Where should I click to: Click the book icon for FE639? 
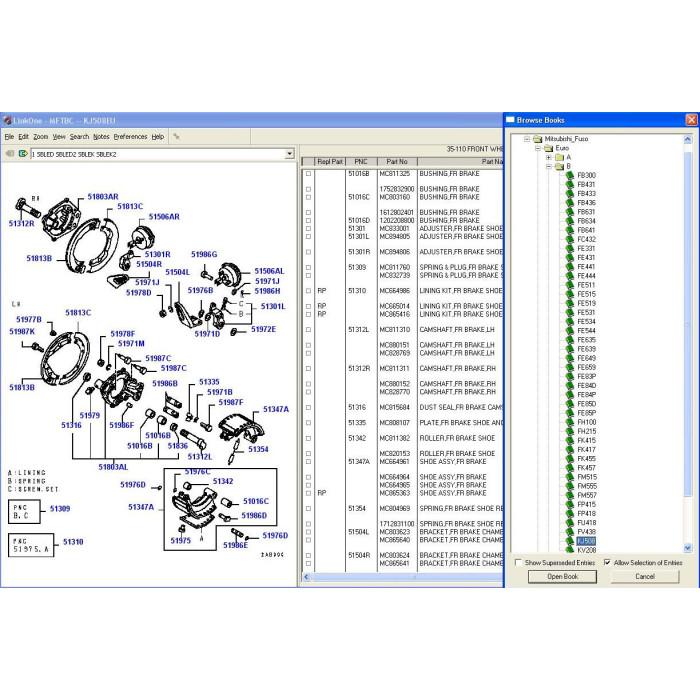(569, 349)
